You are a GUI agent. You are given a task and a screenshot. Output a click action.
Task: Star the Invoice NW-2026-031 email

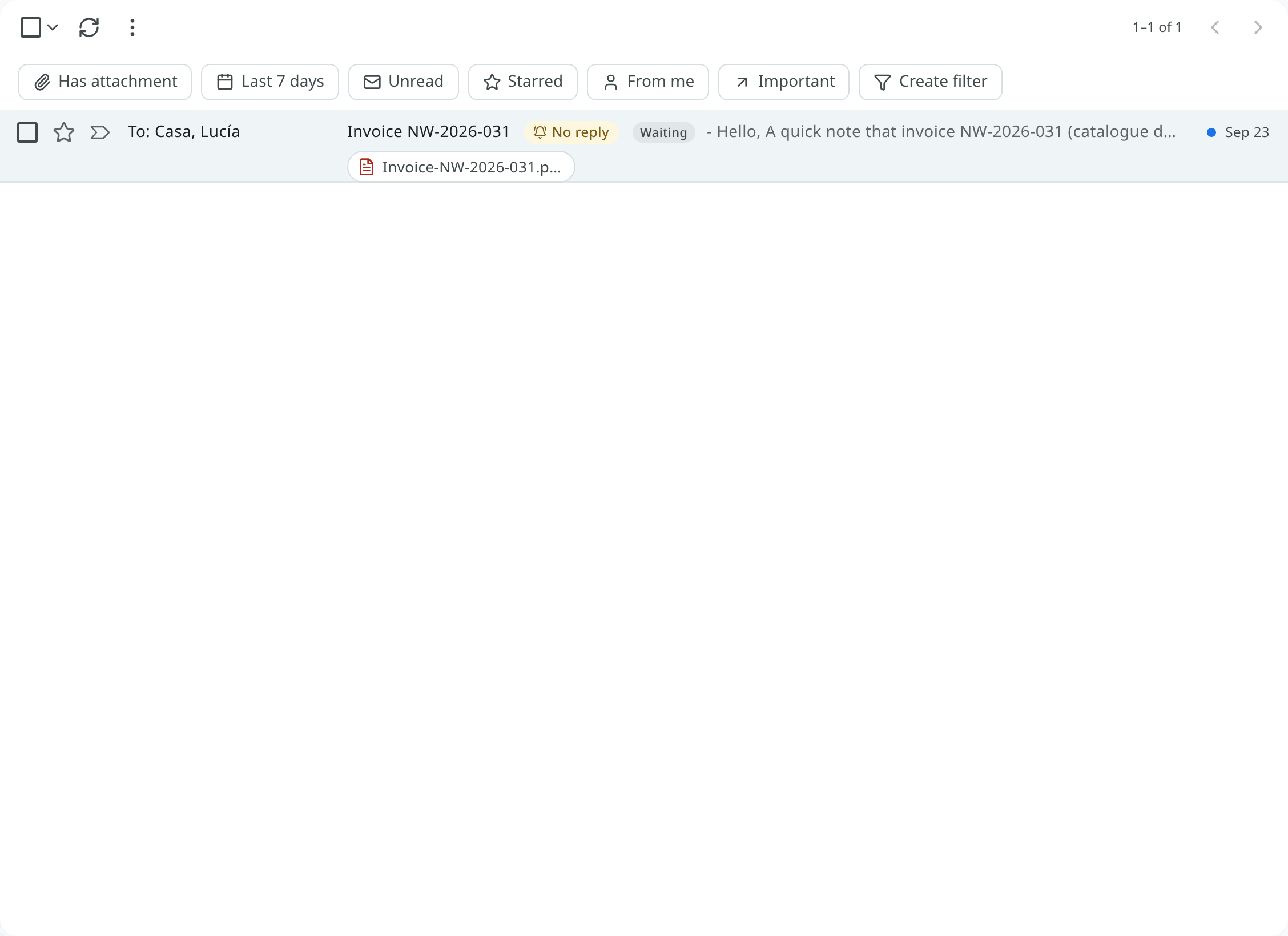[x=64, y=132]
